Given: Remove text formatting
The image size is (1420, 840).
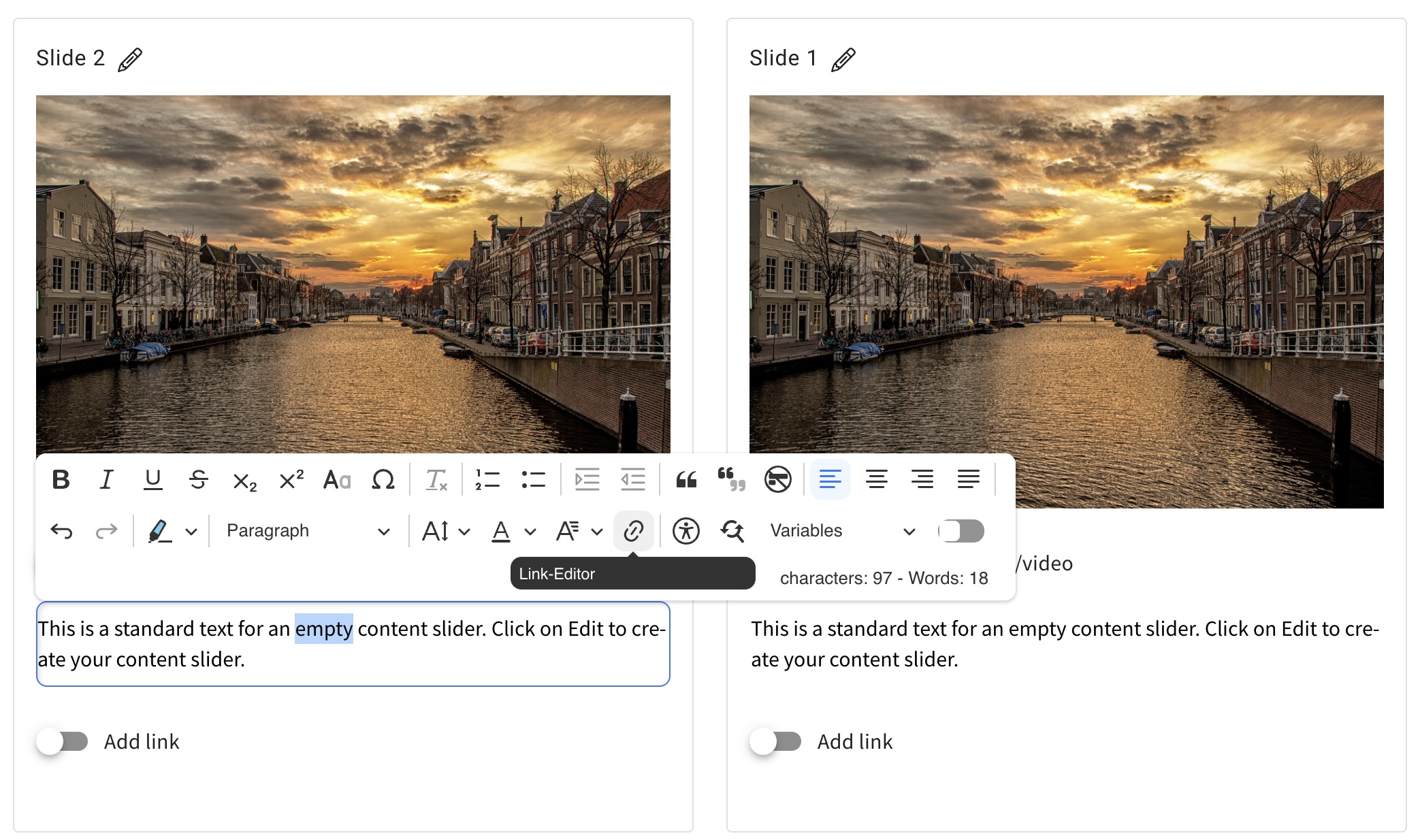Looking at the screenshot, I should (x=436, y=480).
